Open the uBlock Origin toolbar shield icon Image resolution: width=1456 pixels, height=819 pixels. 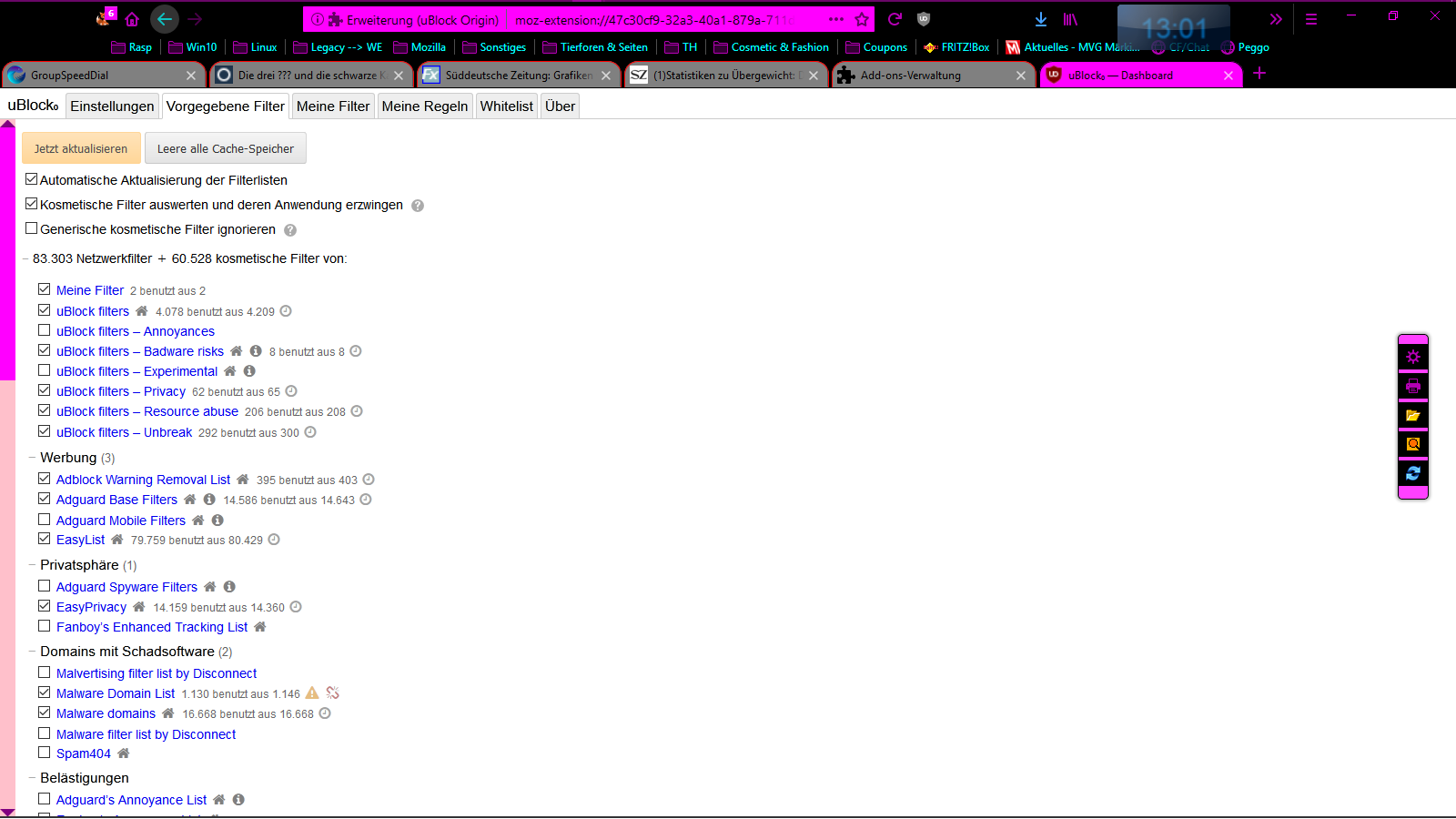[x=924, y=19]
